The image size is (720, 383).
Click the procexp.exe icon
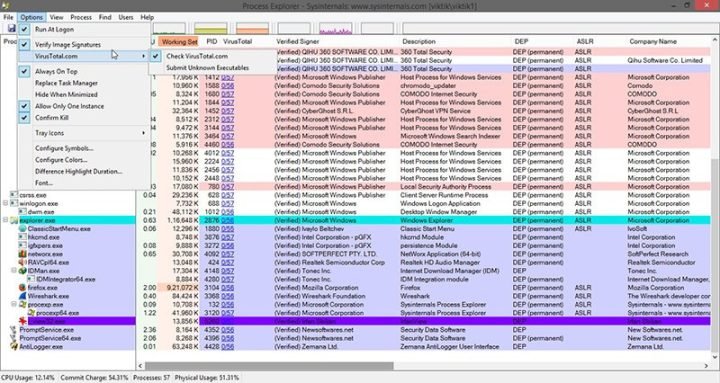22,304
